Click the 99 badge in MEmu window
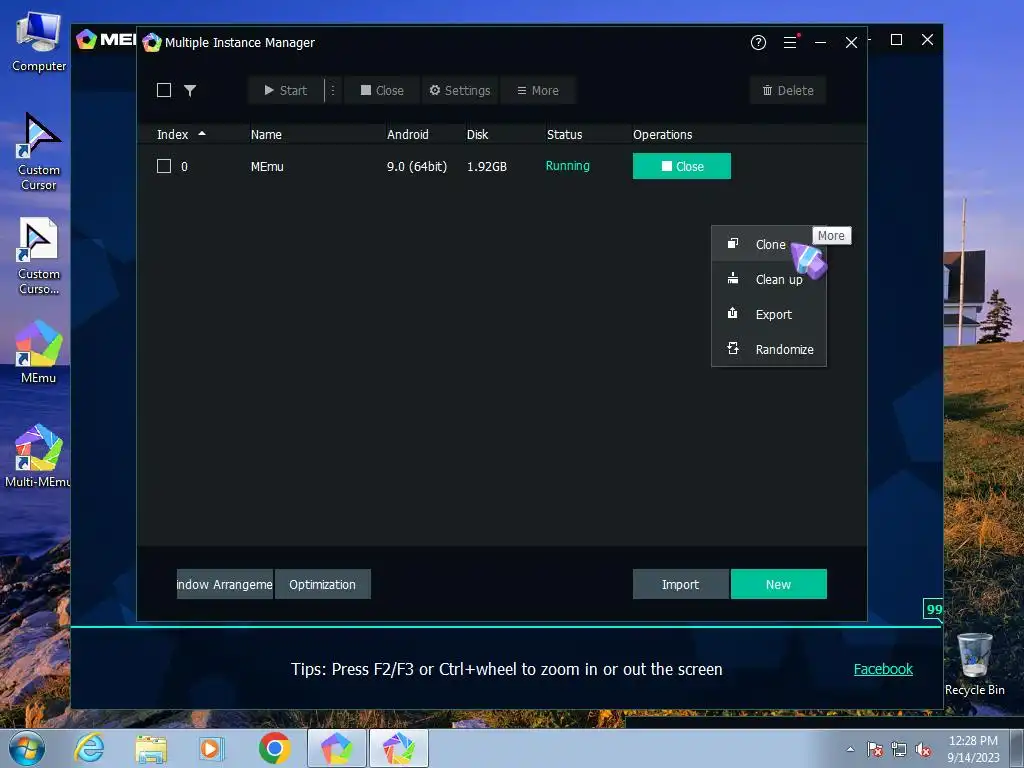The image size is (1024, 768). [933, 609]
